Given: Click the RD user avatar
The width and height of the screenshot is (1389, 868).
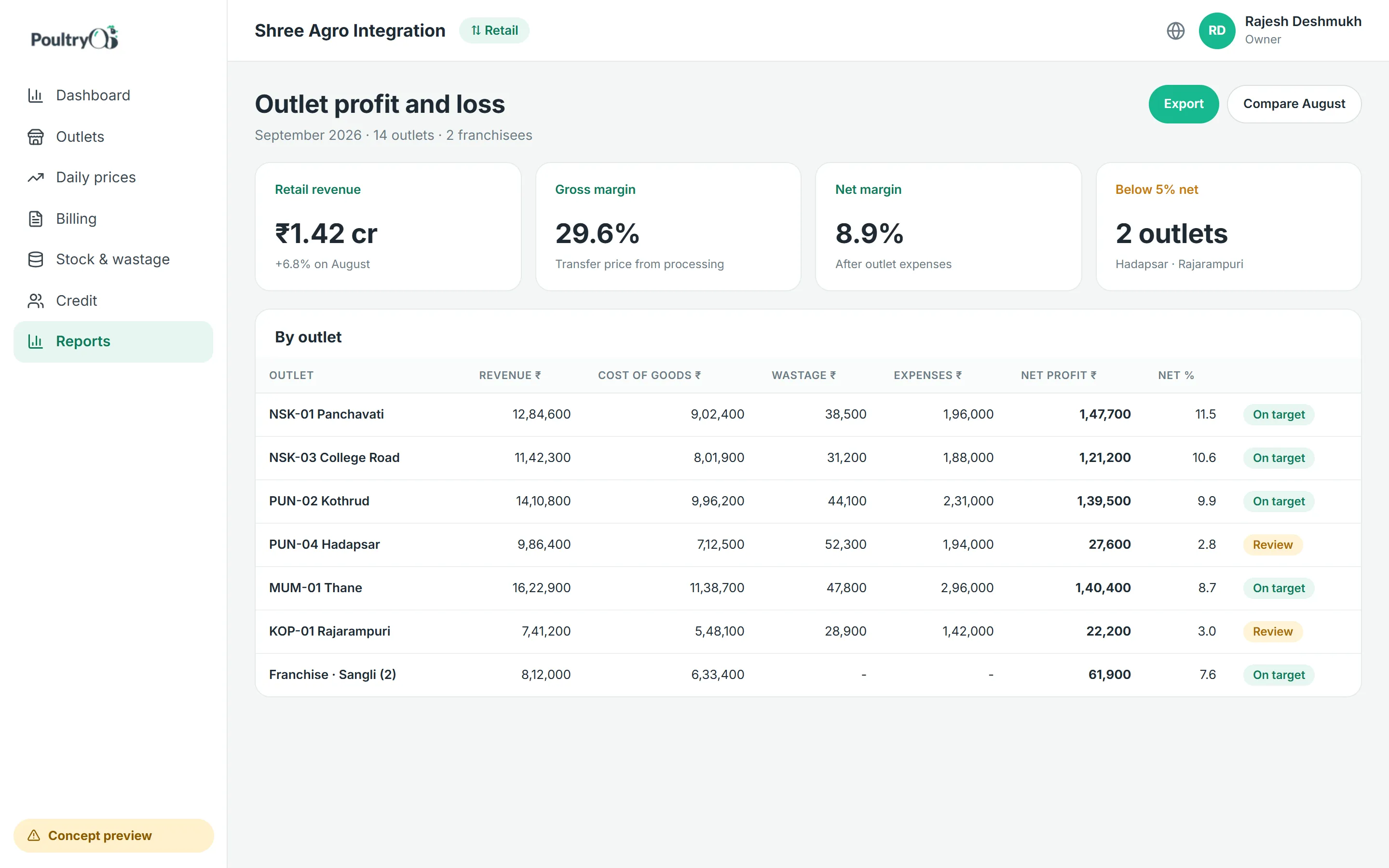Looking at the screenshot, I should (x=1217, y=30).
